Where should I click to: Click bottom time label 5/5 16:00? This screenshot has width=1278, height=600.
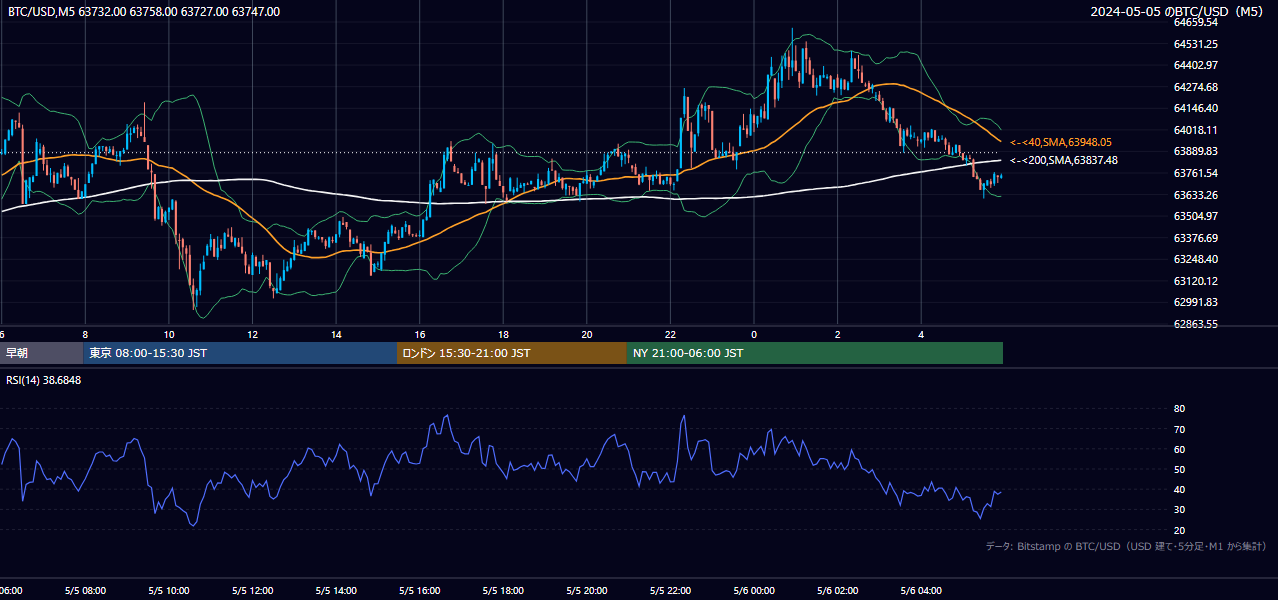[420, 591]
